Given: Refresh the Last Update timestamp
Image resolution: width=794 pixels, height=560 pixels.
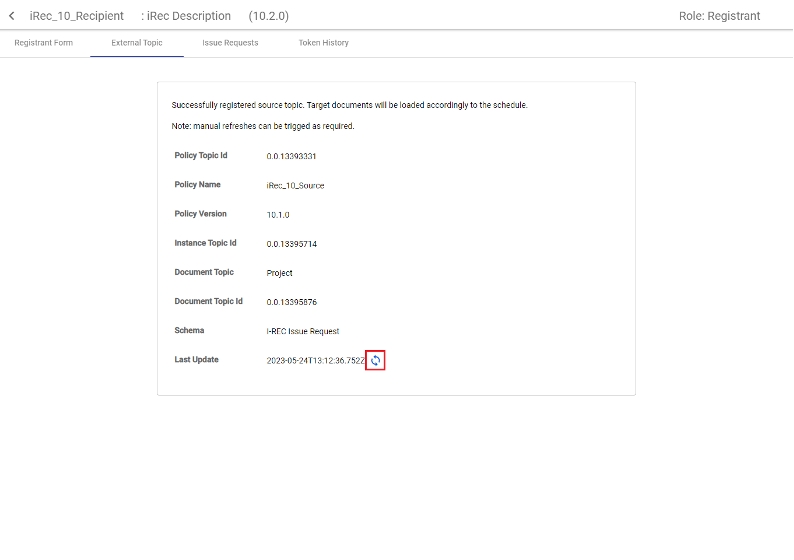Looking at the screenshot, I should click(x=375, y=361).
